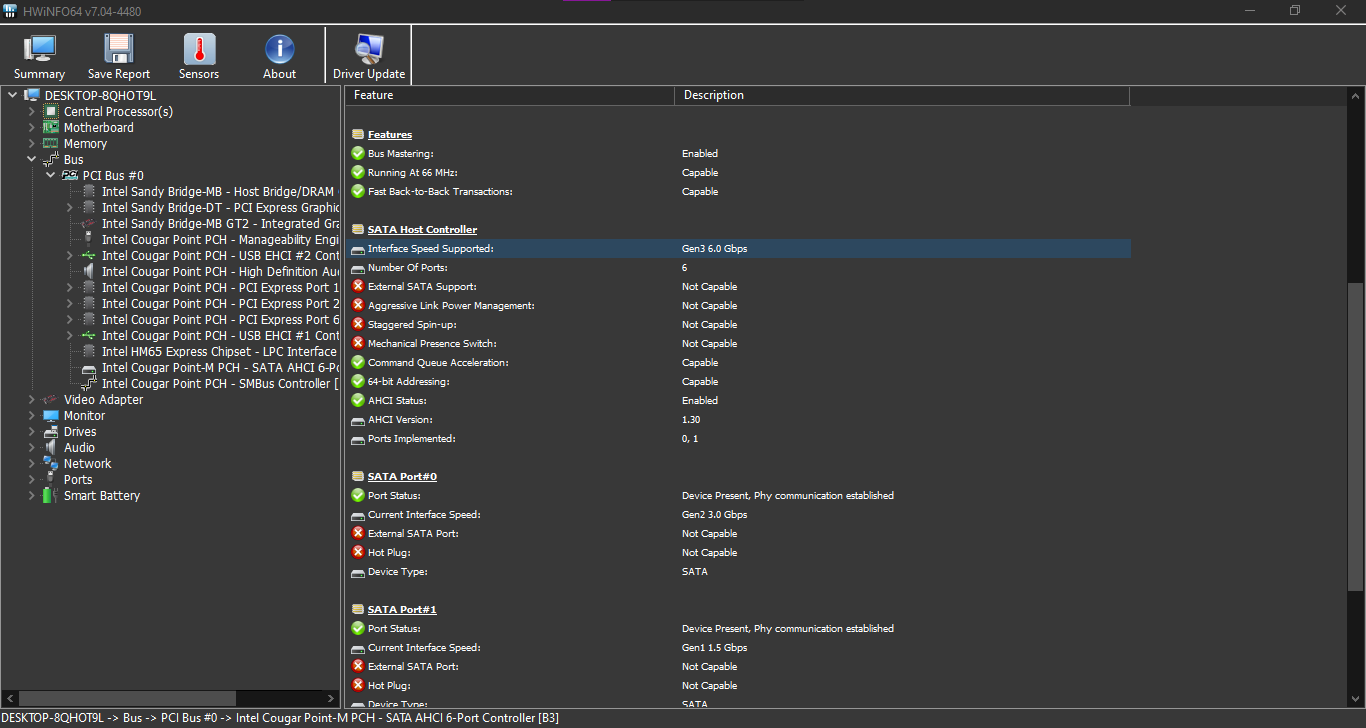The image size is (1366, 728).
Task: Click the status bar device path
Action: tap(280, 718)
